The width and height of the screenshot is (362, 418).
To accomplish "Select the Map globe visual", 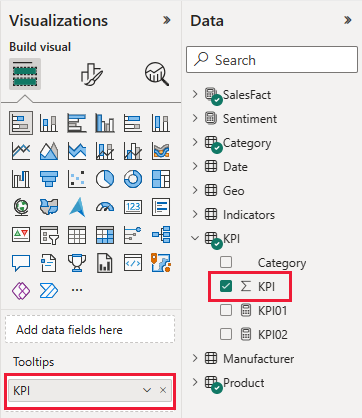I will 21,207.
